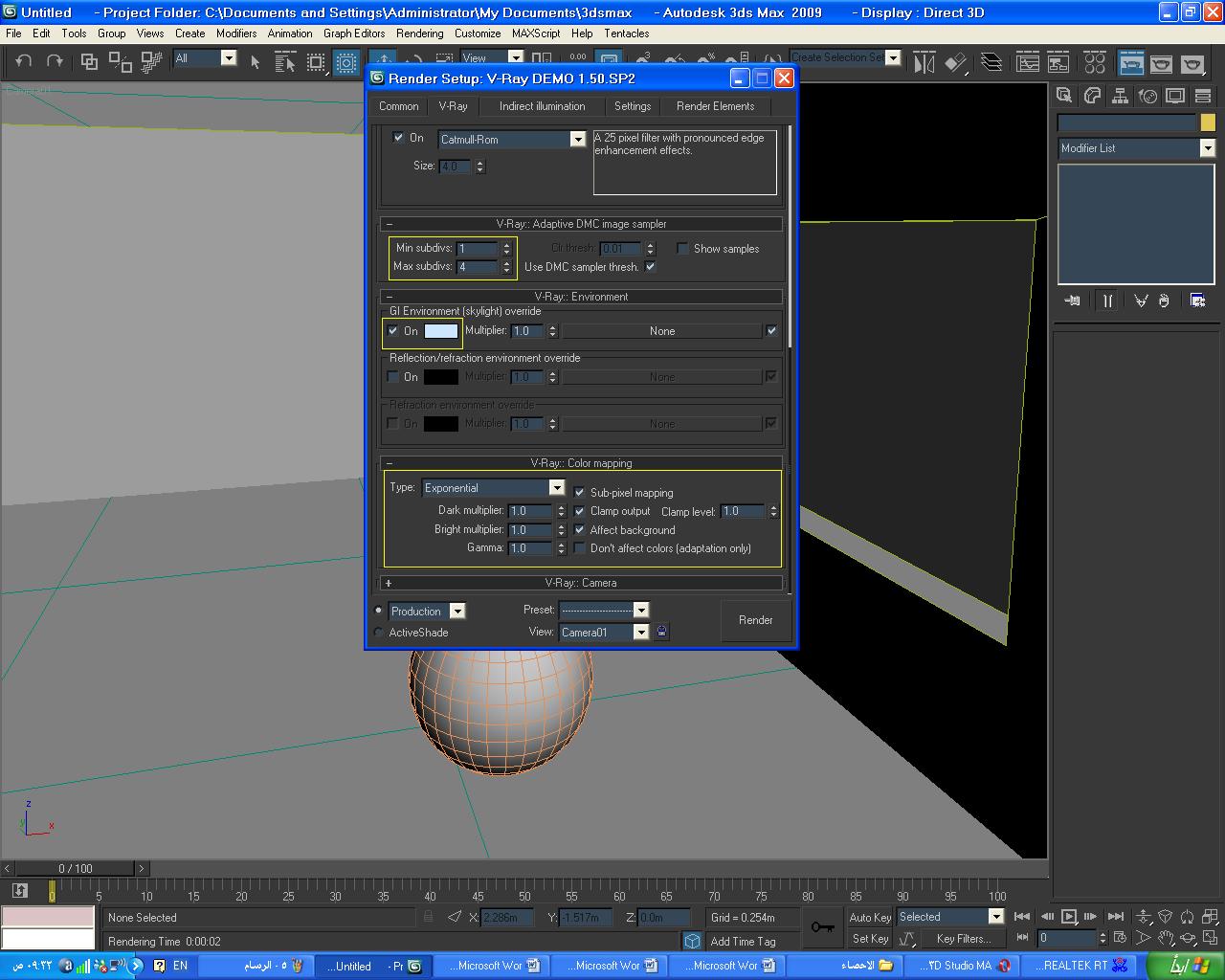Play the animation
The height and width of the screenshot is (980, 1225).
click(x=1069, y=917)
